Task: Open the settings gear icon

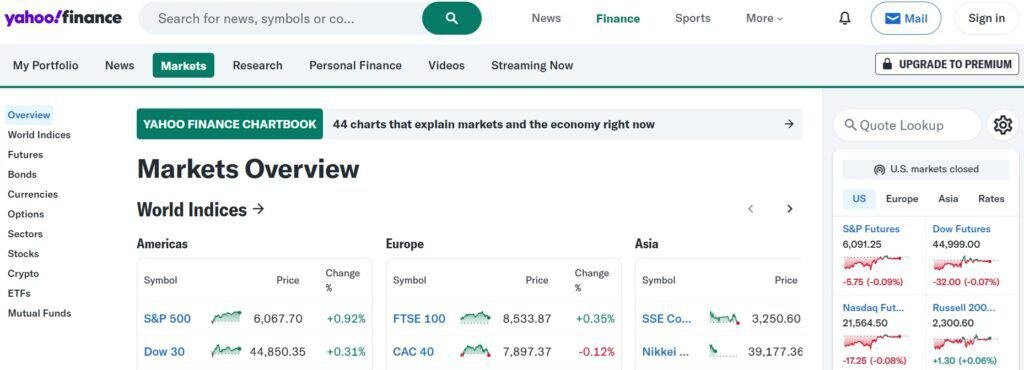Action: click(x=1002, y=125)
